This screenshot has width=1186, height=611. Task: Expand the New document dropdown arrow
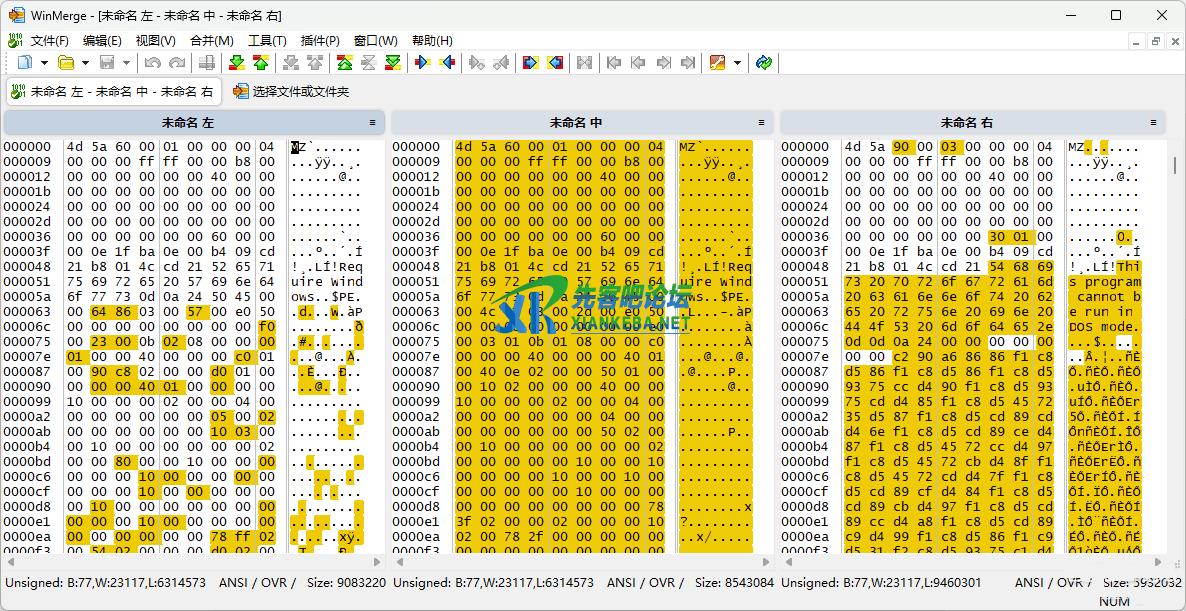[42, 63]
